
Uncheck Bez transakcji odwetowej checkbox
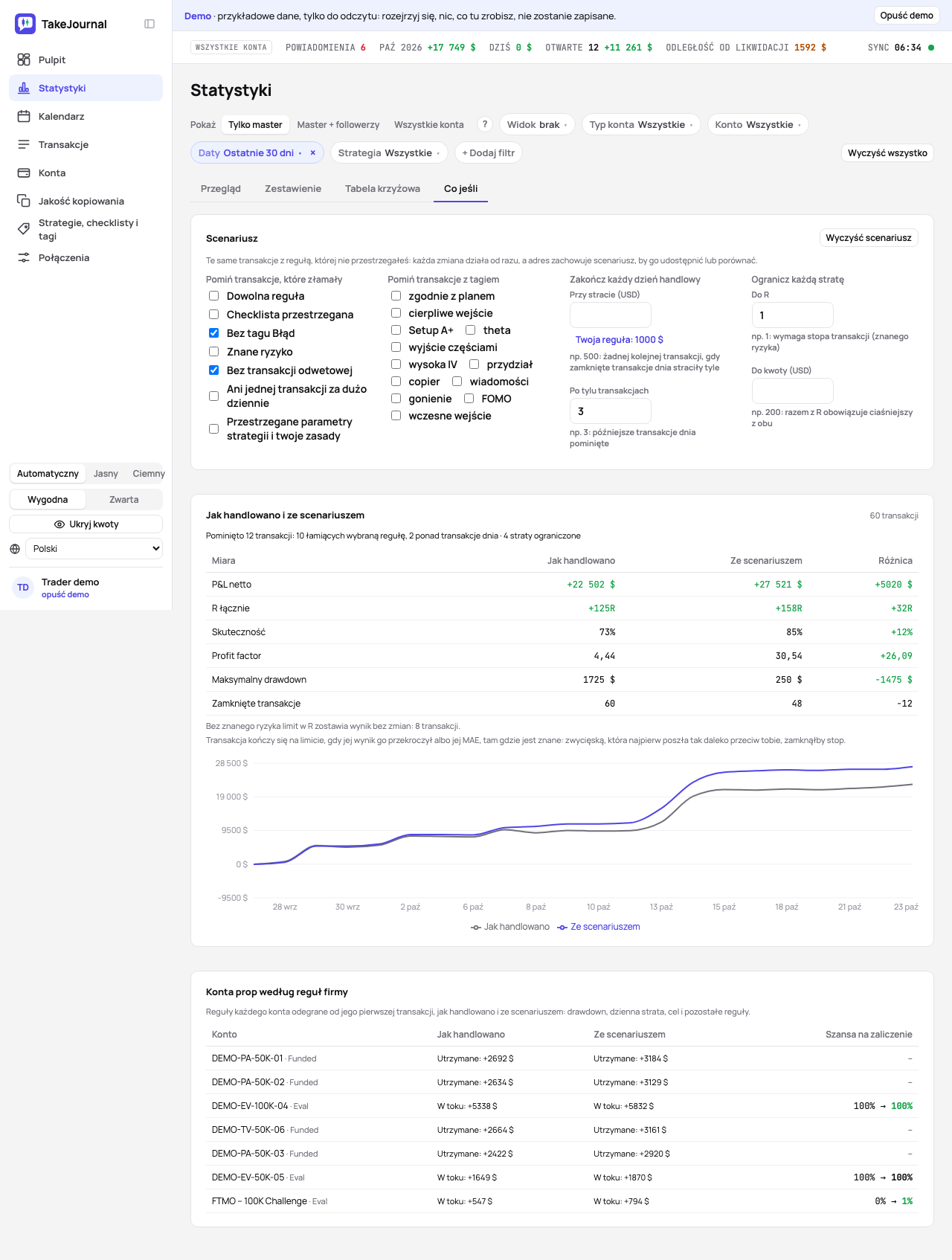point(214,370)
